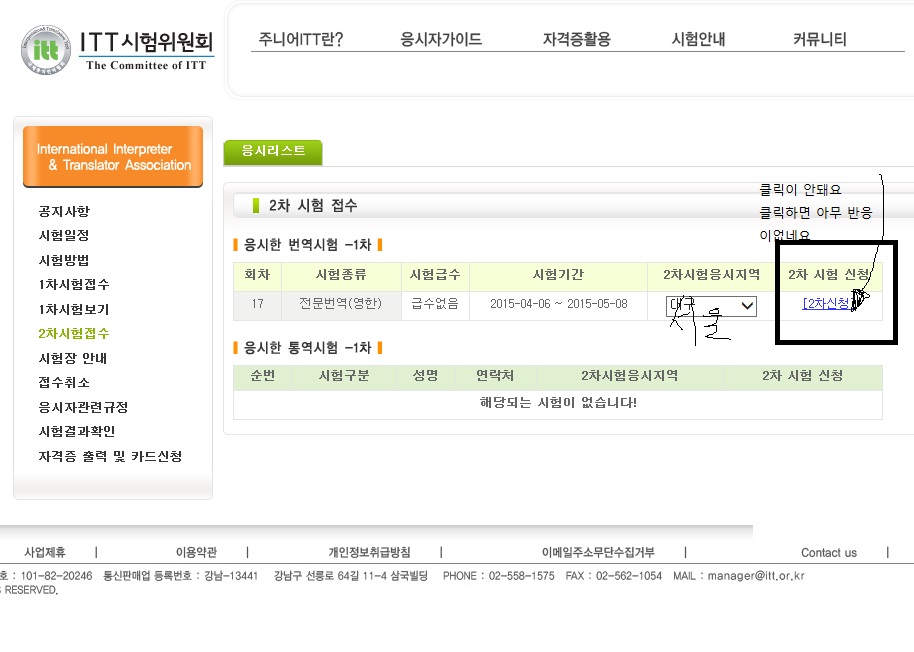Open 시험결과확인 in the sidebar
The height and width of the screenshot is (652, 914).
point(76,432)
